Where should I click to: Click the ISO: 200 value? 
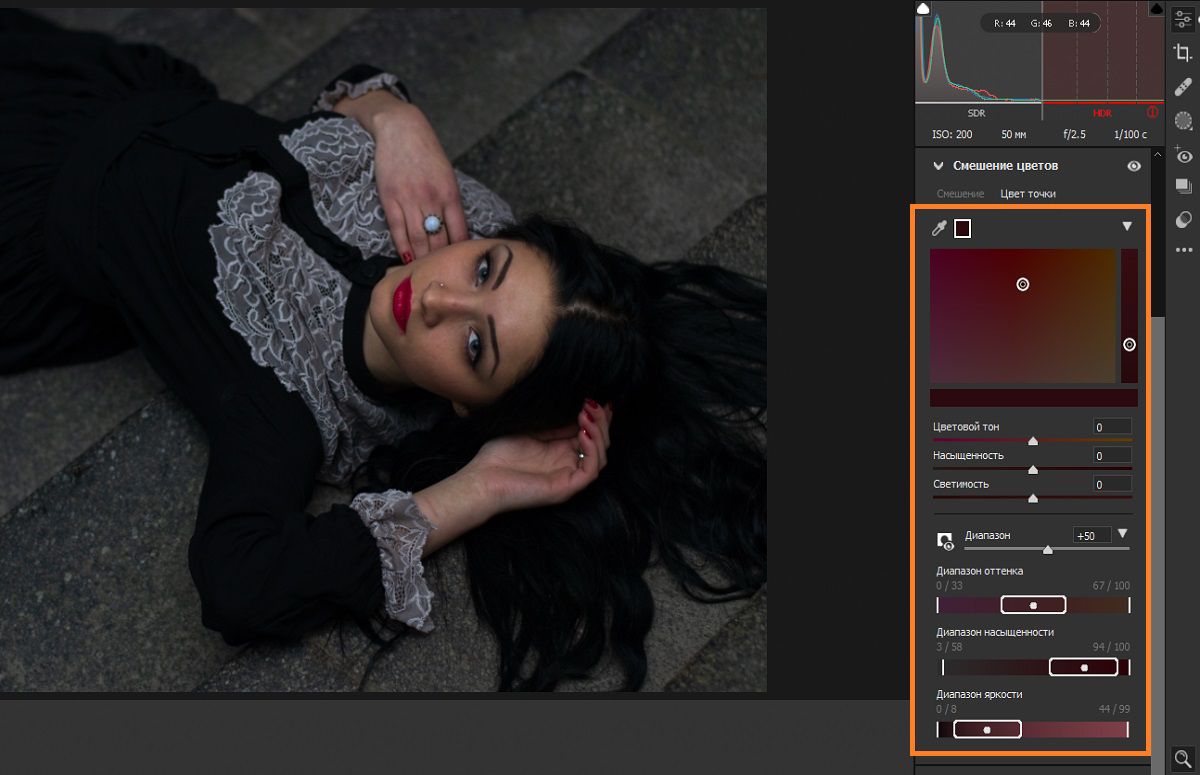(x=952, y=134)
